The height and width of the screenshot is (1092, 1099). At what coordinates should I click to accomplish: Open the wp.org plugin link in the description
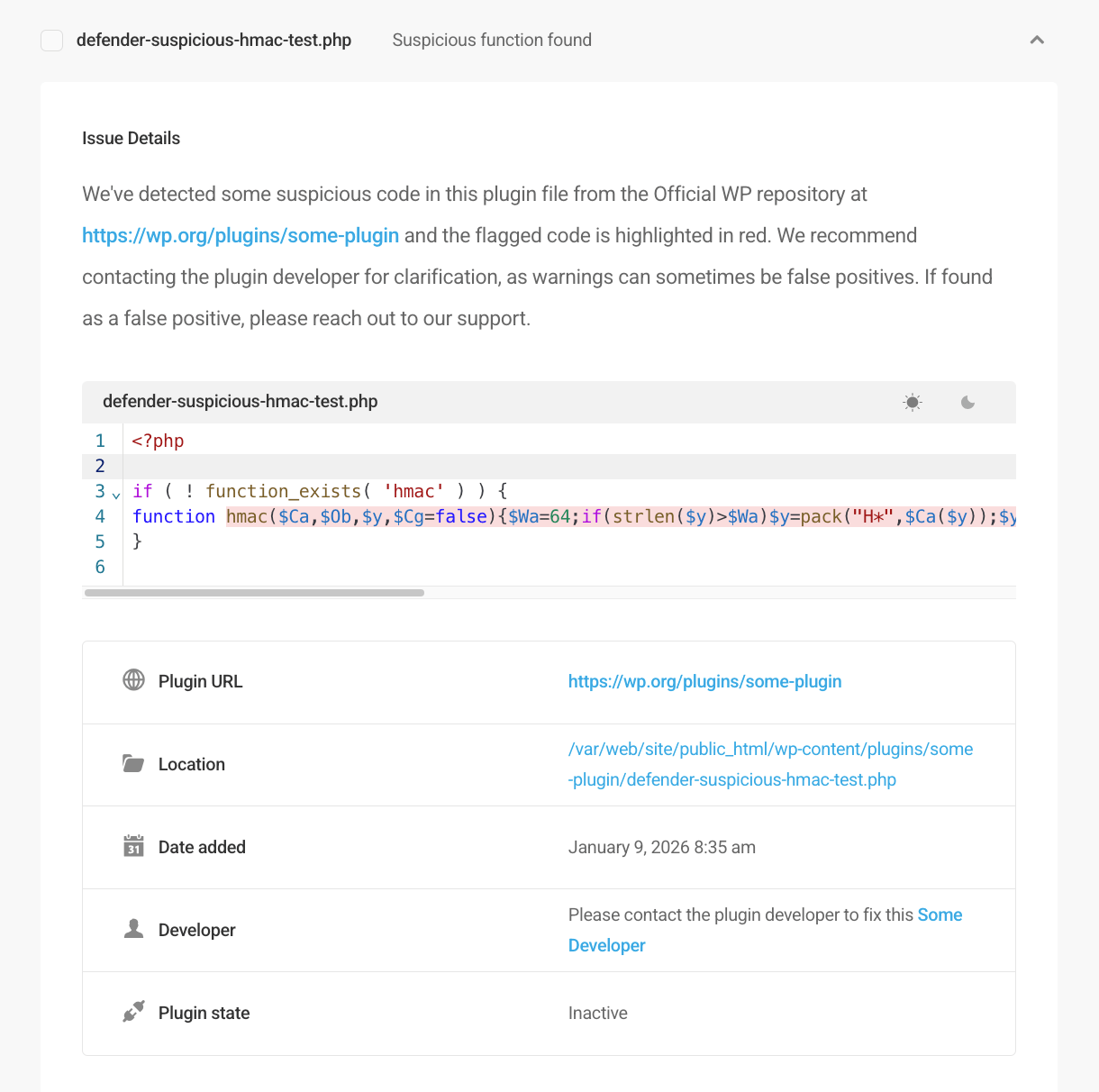tap(240, 235)
